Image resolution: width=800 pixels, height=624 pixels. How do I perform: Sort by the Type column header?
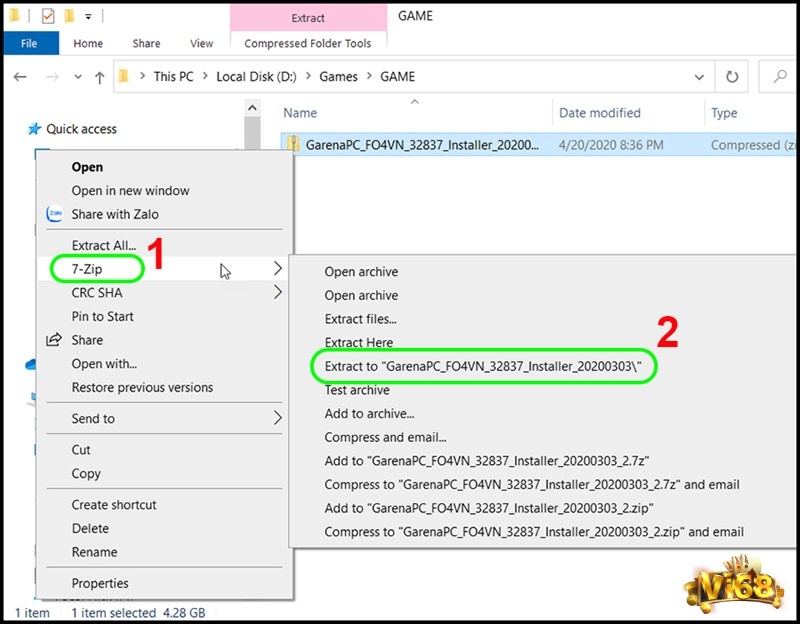(x=724, y=113)
